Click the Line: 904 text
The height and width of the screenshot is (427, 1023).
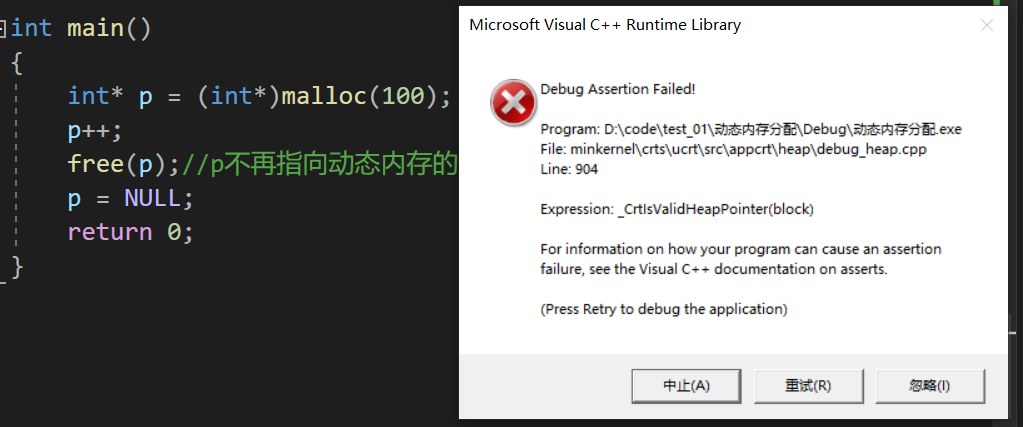[569, 169]
